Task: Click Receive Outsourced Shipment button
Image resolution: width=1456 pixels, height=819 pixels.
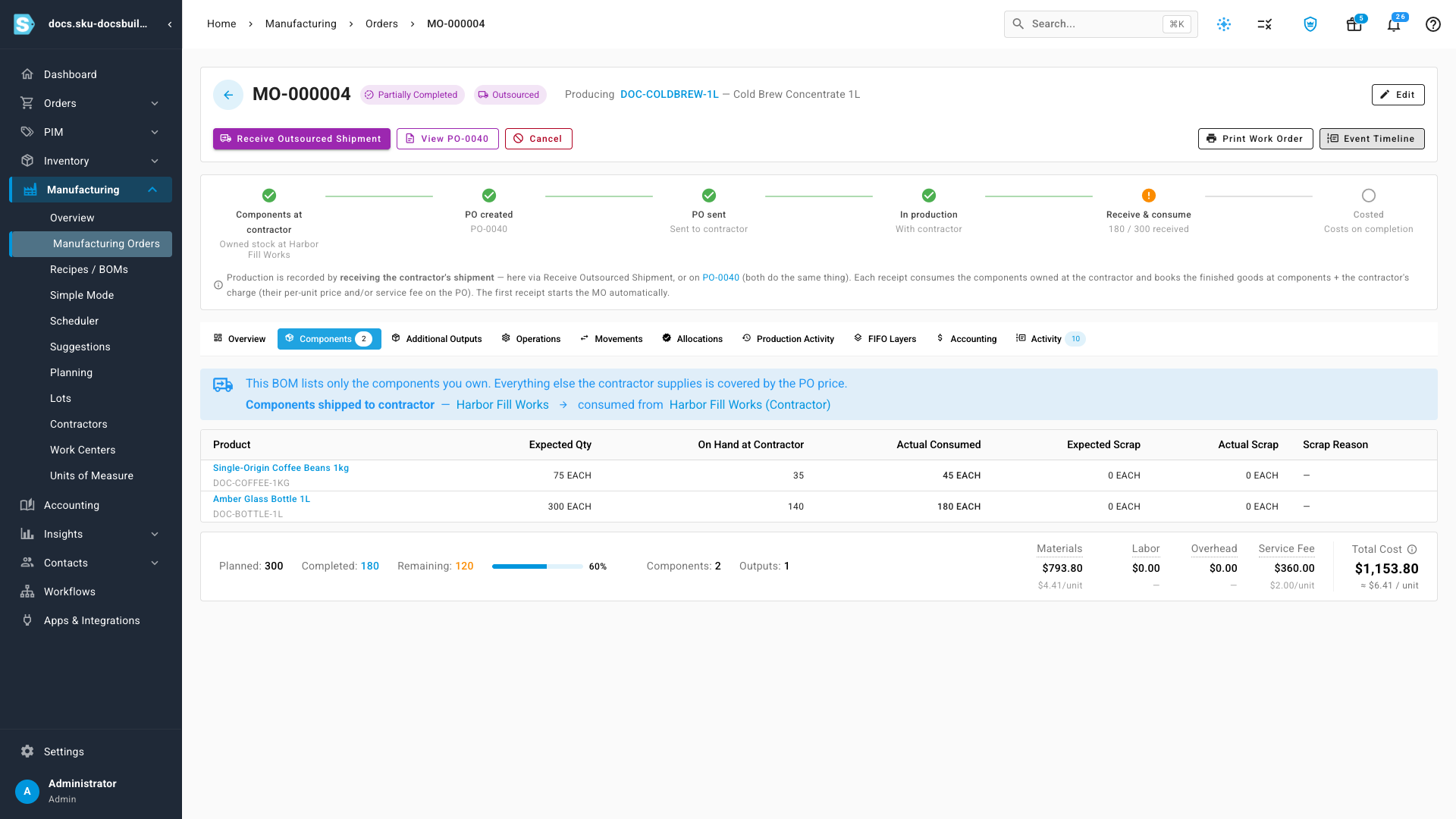Action: 302,139
